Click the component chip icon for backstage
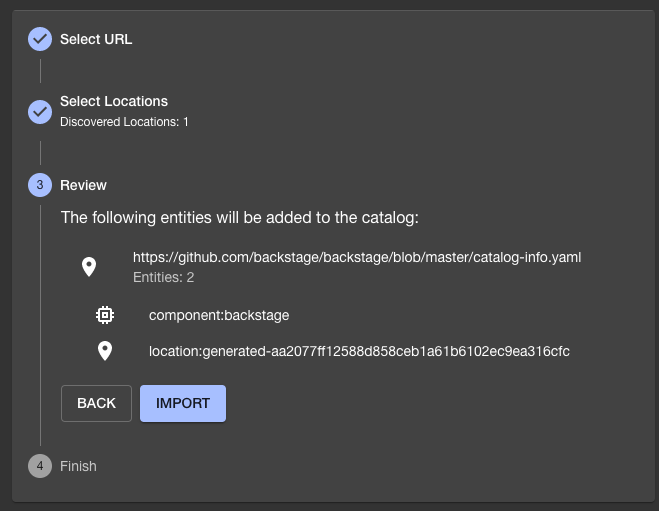This screenshot has width=659, height=511. pos(105,315)
